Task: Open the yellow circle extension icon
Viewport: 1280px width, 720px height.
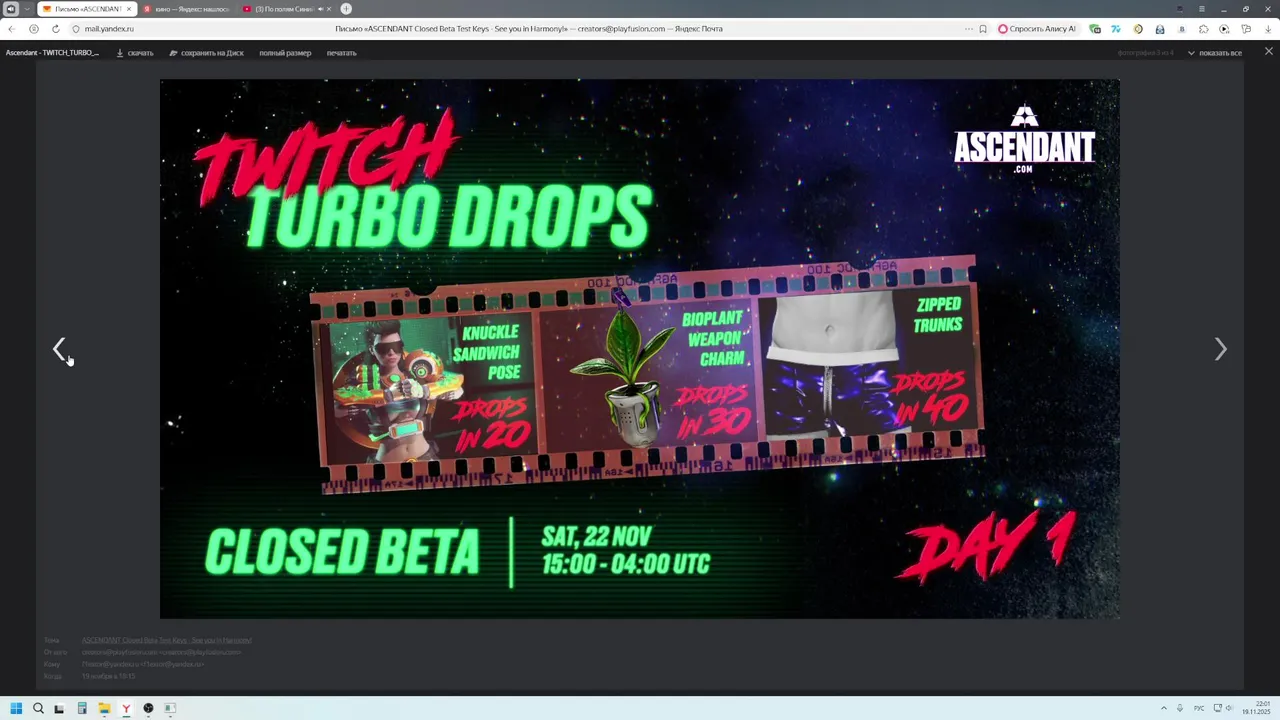Action: pos(1138,29)
